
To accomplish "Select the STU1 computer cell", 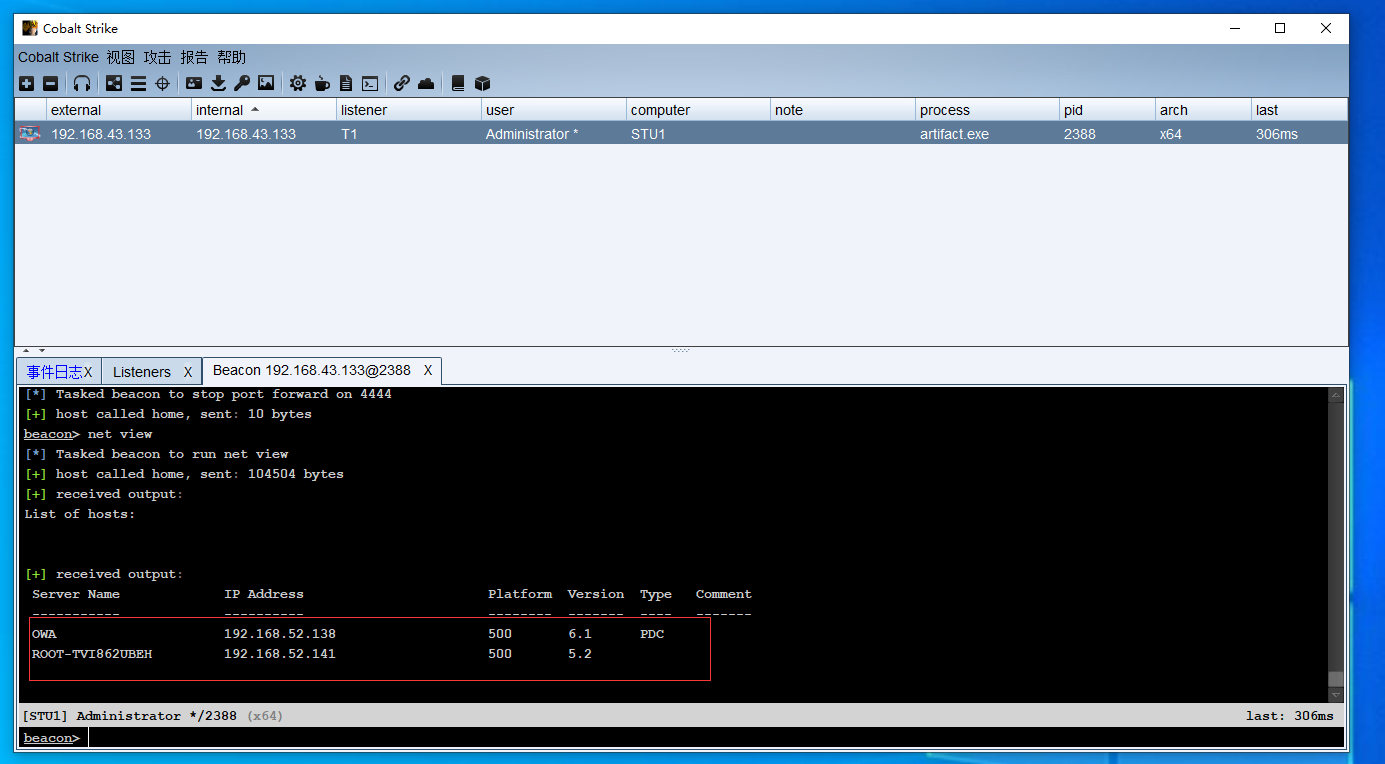I will (x=698, y=134).
